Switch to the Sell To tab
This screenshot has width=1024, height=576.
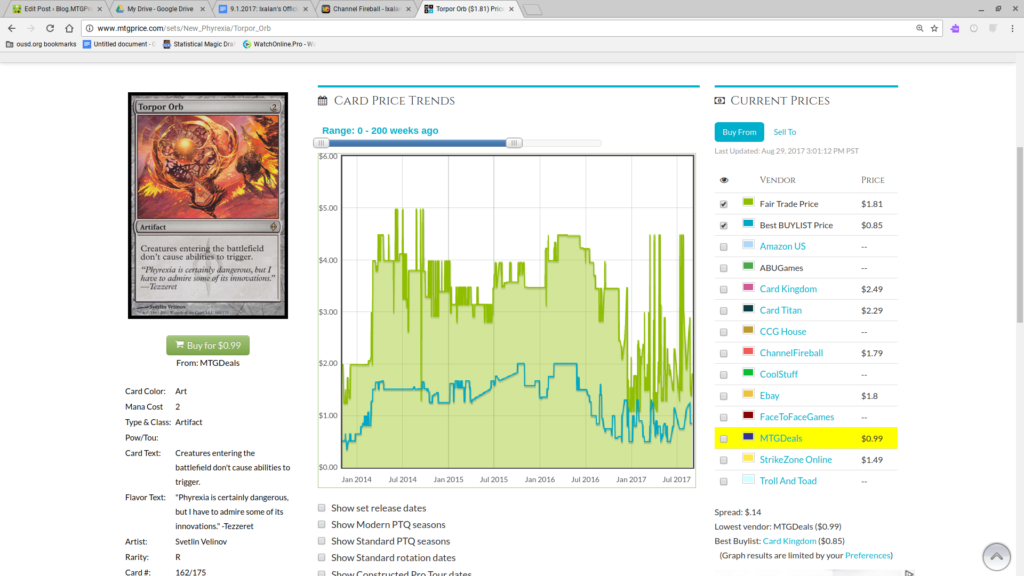point(784,132)
